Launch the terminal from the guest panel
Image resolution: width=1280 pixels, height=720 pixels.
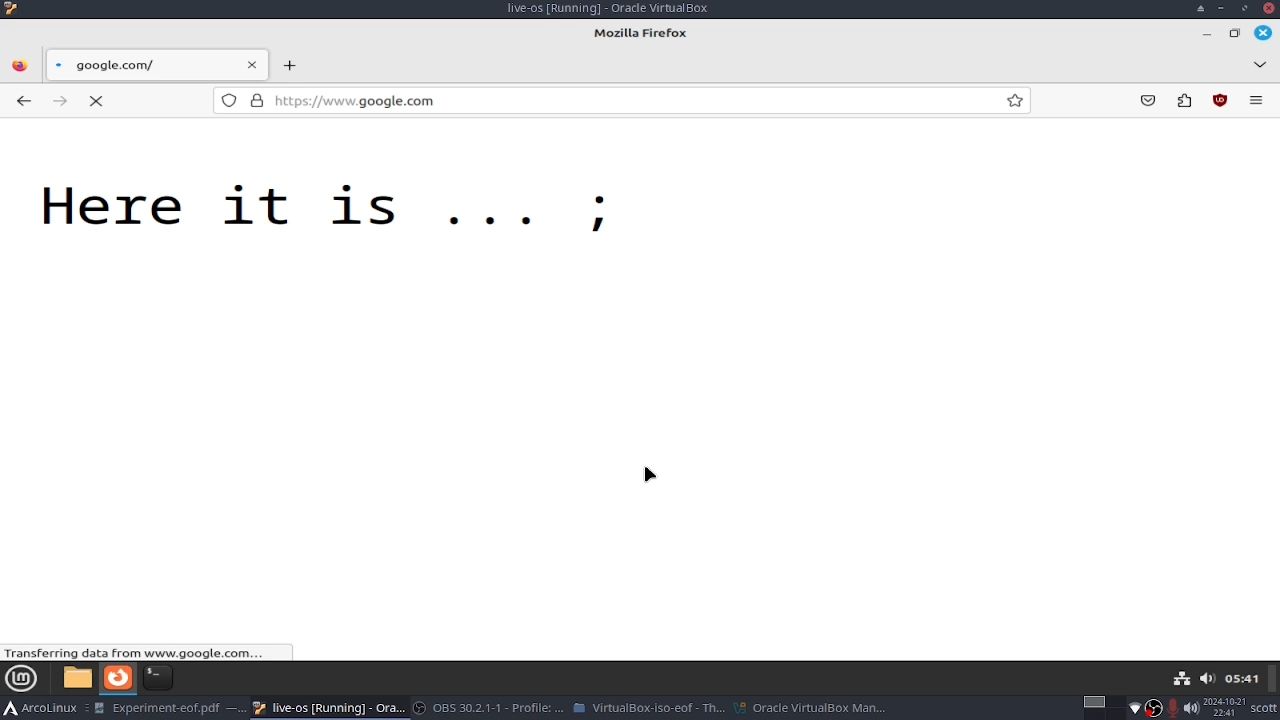point(157,678)
